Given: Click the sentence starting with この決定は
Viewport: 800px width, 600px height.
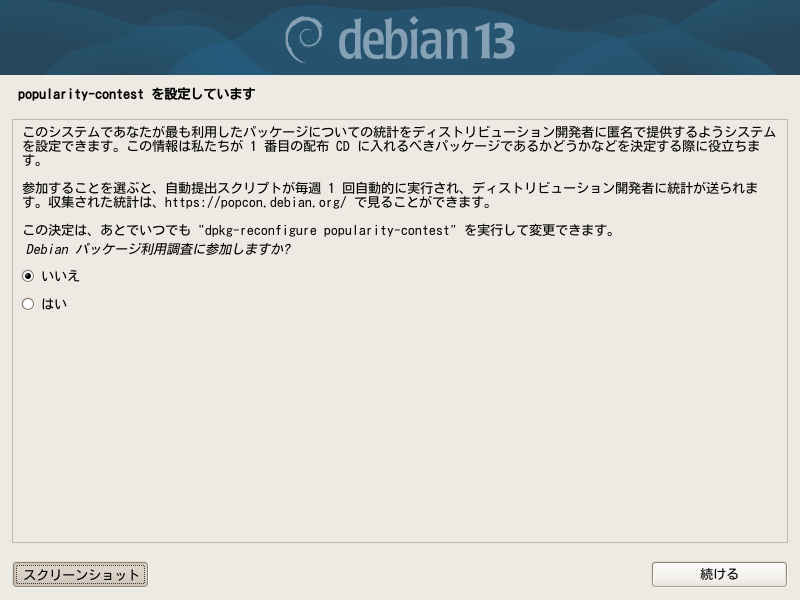Looking at the screenshot, I should pos(319,231).
